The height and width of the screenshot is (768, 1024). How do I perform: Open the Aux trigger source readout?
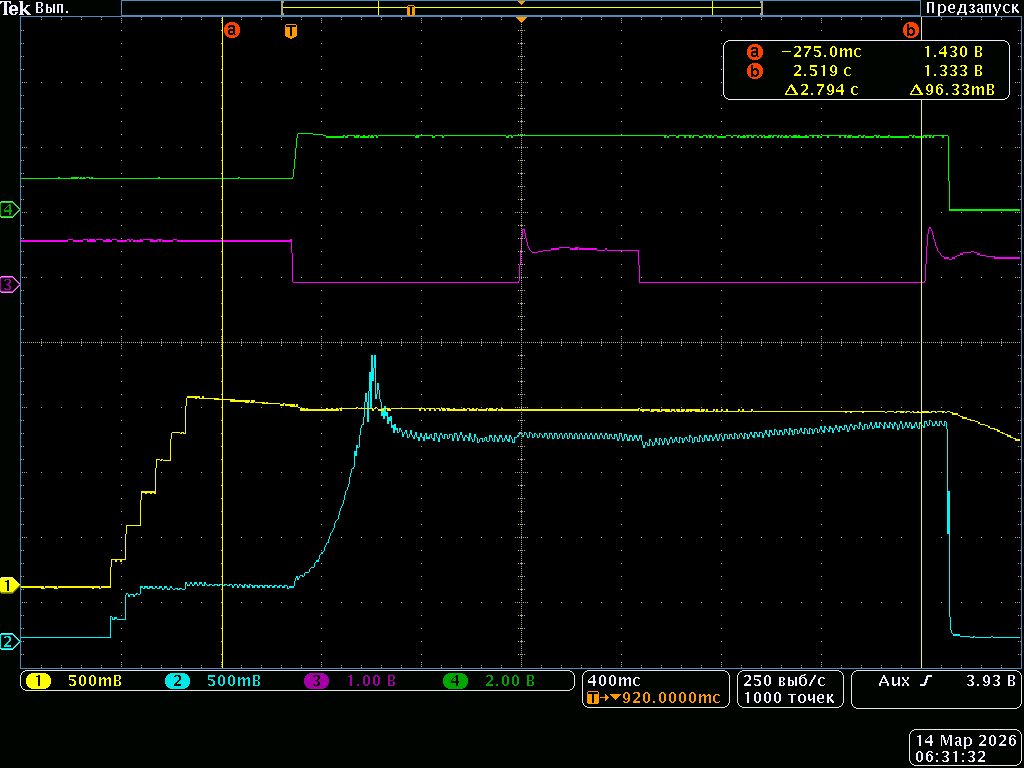tap(892, 681)
